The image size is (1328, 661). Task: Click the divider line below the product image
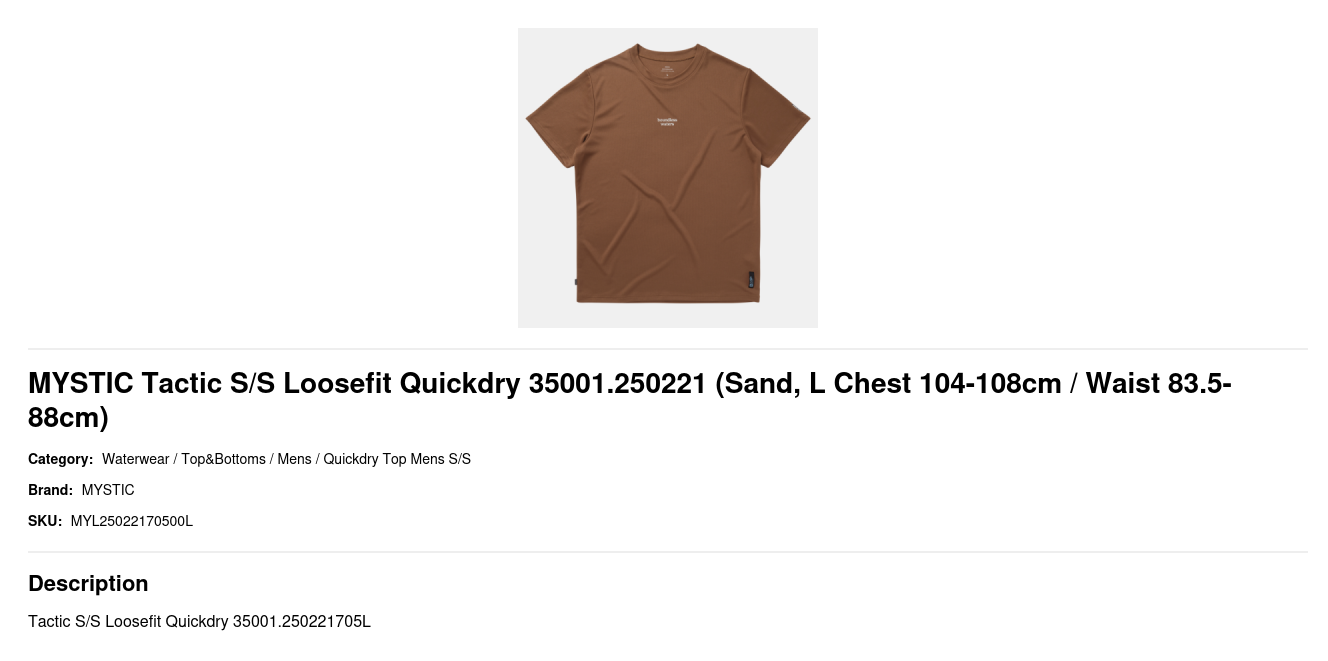pyautogui.click(x=668, y=349)
